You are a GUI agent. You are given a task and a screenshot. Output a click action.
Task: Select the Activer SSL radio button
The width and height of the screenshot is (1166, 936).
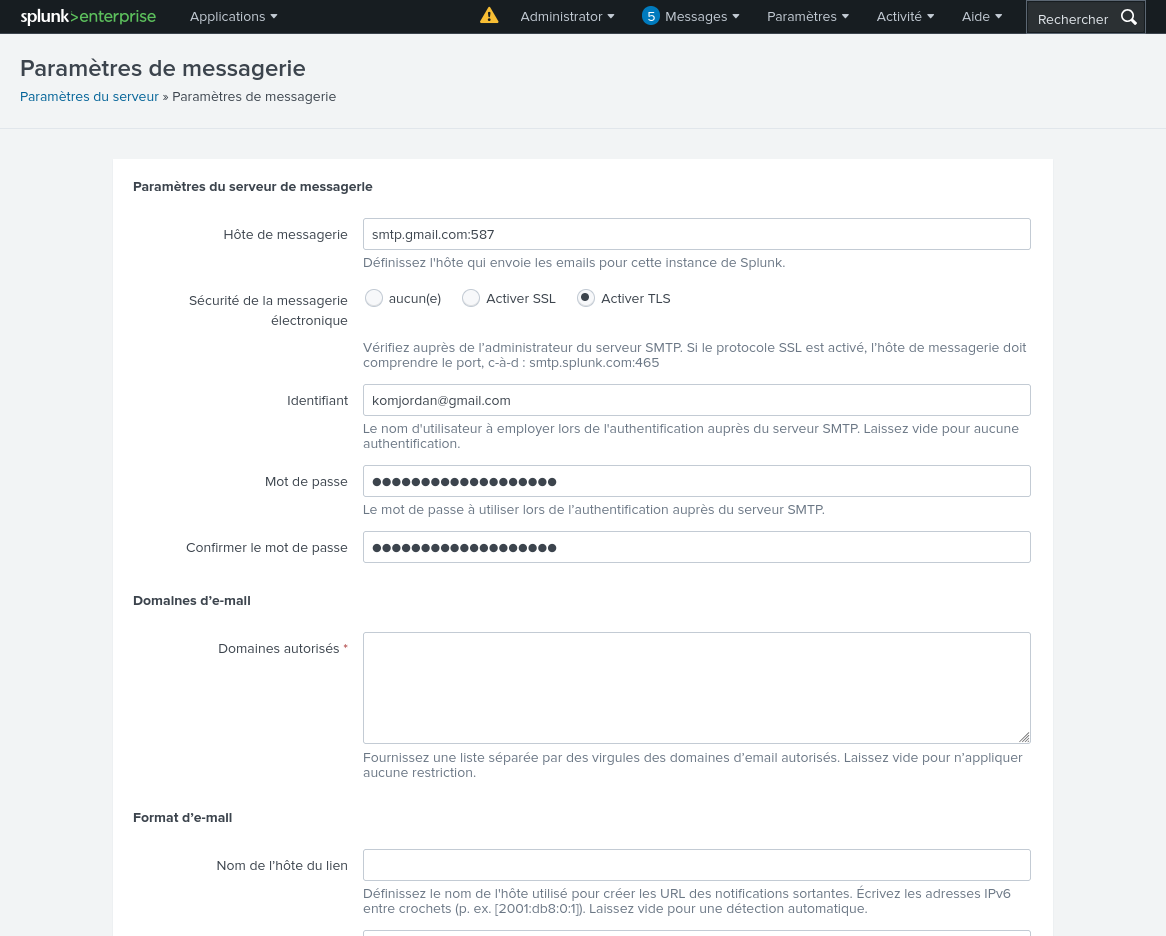pos(471,298)
